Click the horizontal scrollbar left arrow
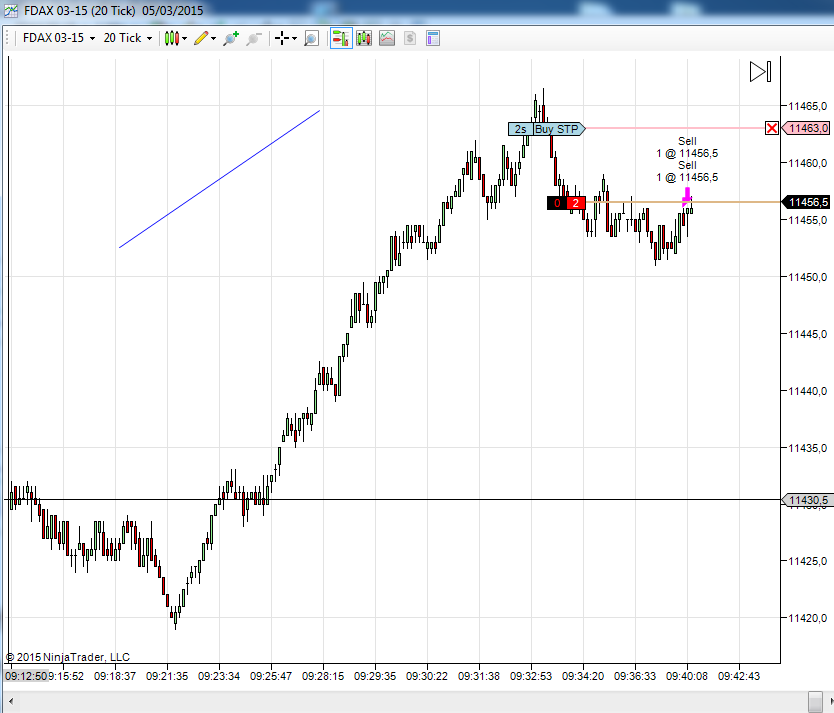 click(11, 701)
